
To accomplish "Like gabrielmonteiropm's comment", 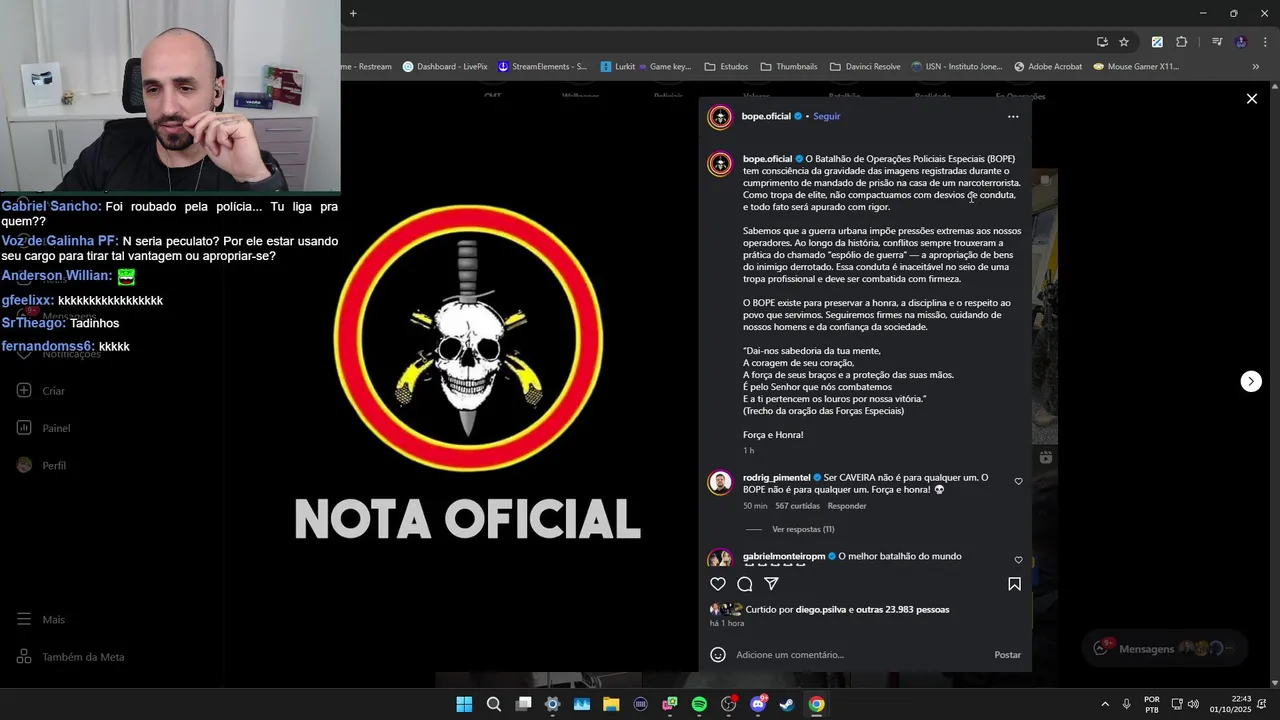I will (x=1019, y=560).
